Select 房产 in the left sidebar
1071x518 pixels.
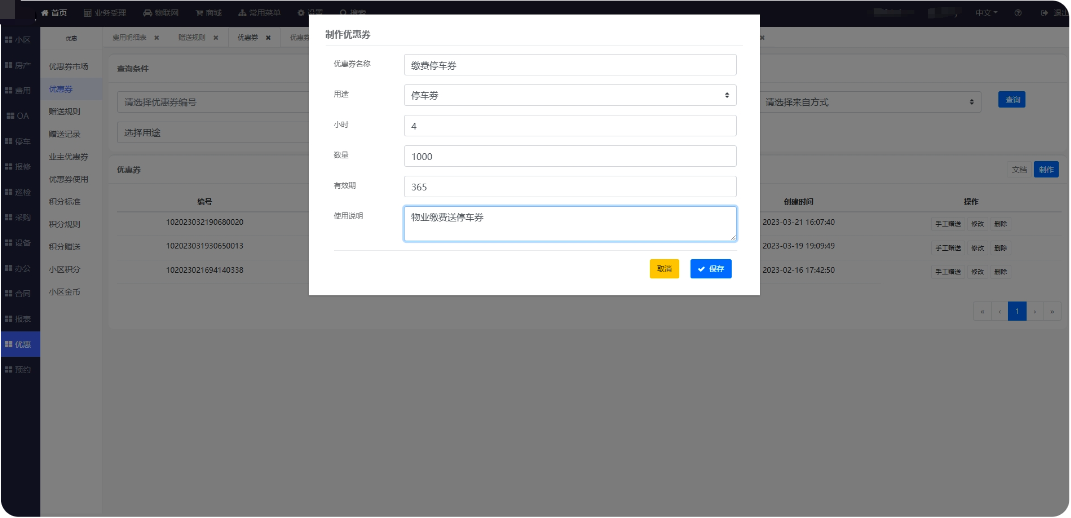coord(19,65)
